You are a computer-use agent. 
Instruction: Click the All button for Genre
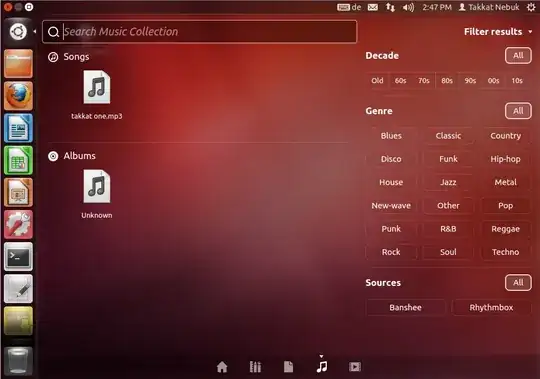tap(518, 111)
